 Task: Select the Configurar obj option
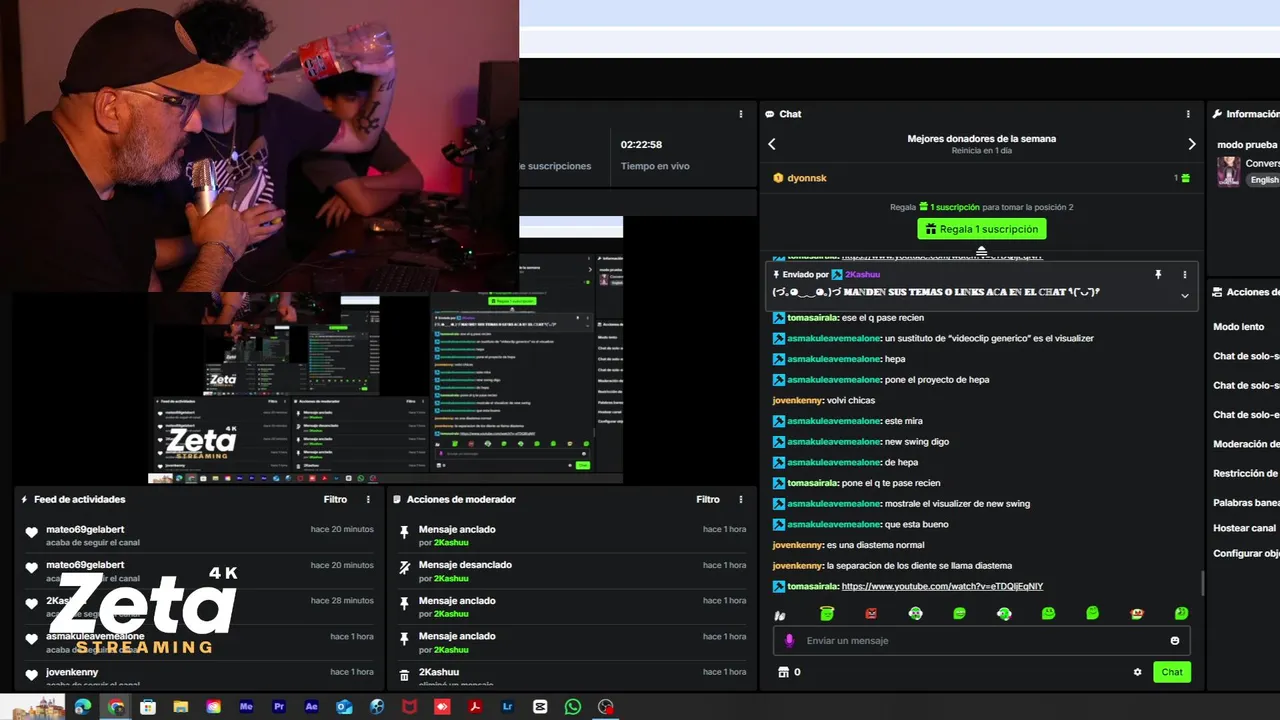click(x=1246, y=553)
